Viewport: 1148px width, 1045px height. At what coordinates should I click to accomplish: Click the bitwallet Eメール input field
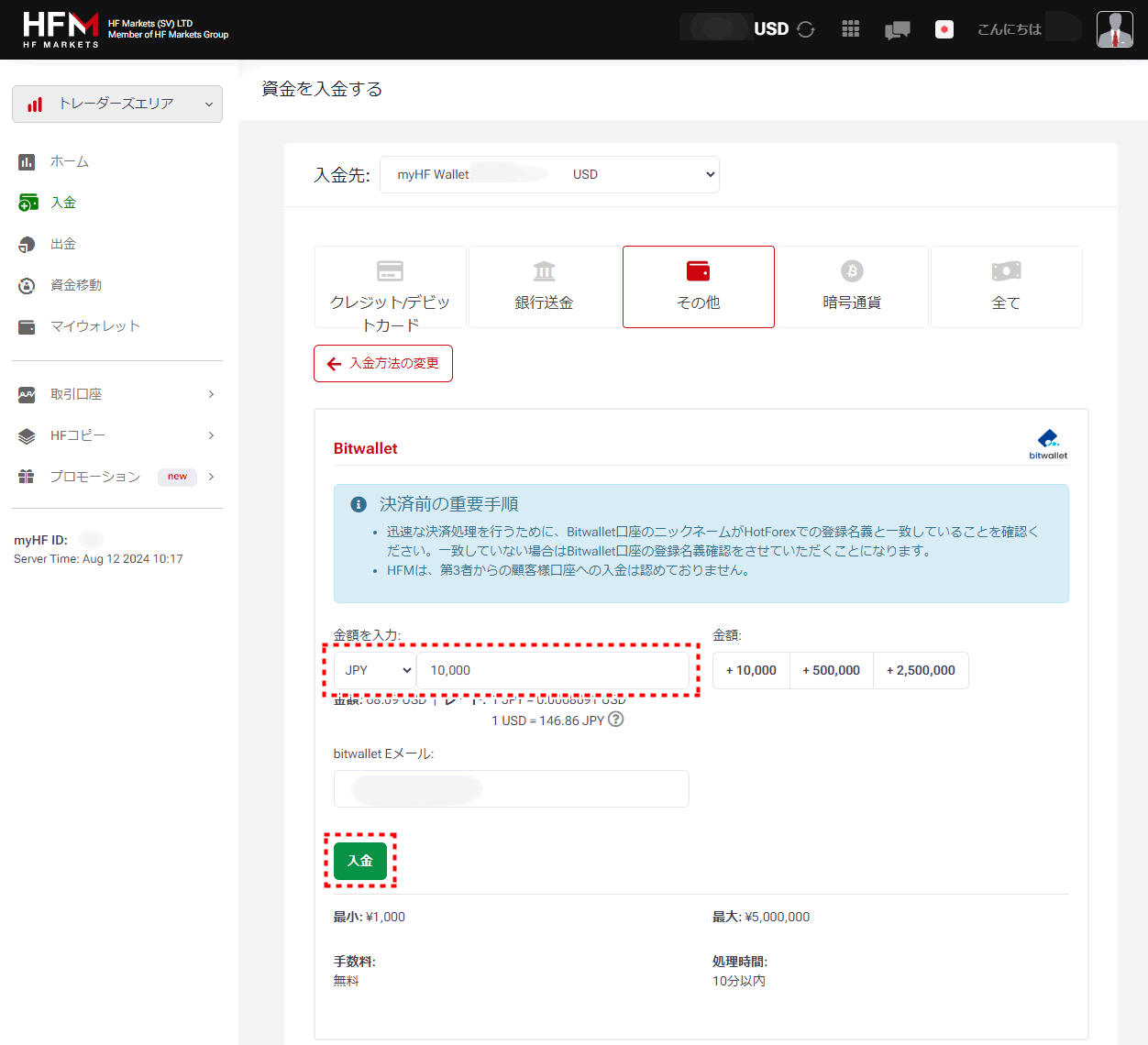(512, 788)
